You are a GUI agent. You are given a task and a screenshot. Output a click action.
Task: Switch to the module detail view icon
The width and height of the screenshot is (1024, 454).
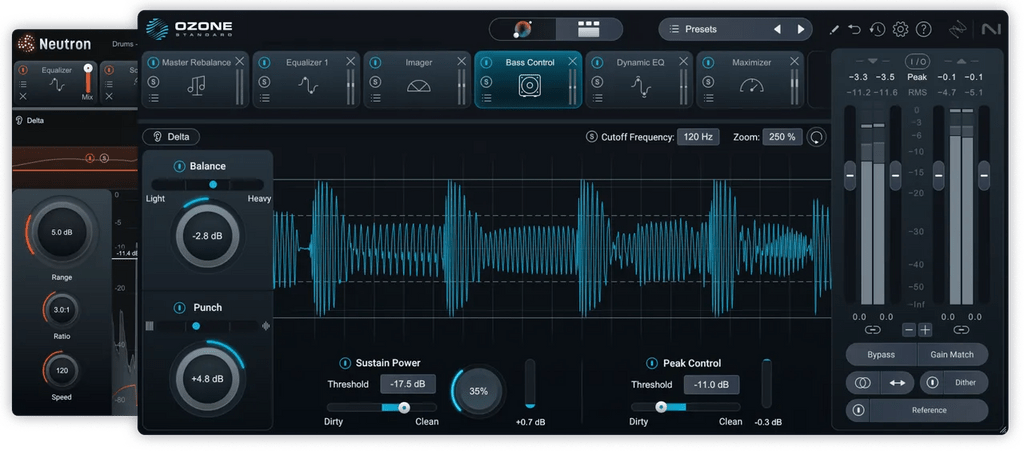click(588, 29)
